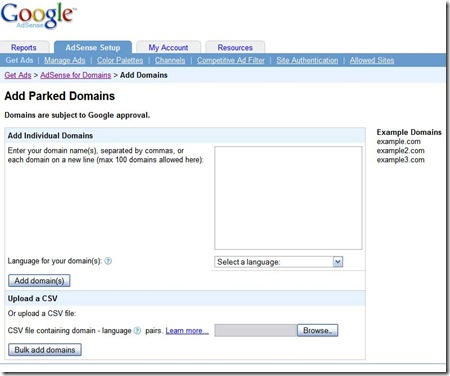The image size is (450, 376).
Task: Open Get Ads in the blue submenu bar
Action: click(19, 60)
